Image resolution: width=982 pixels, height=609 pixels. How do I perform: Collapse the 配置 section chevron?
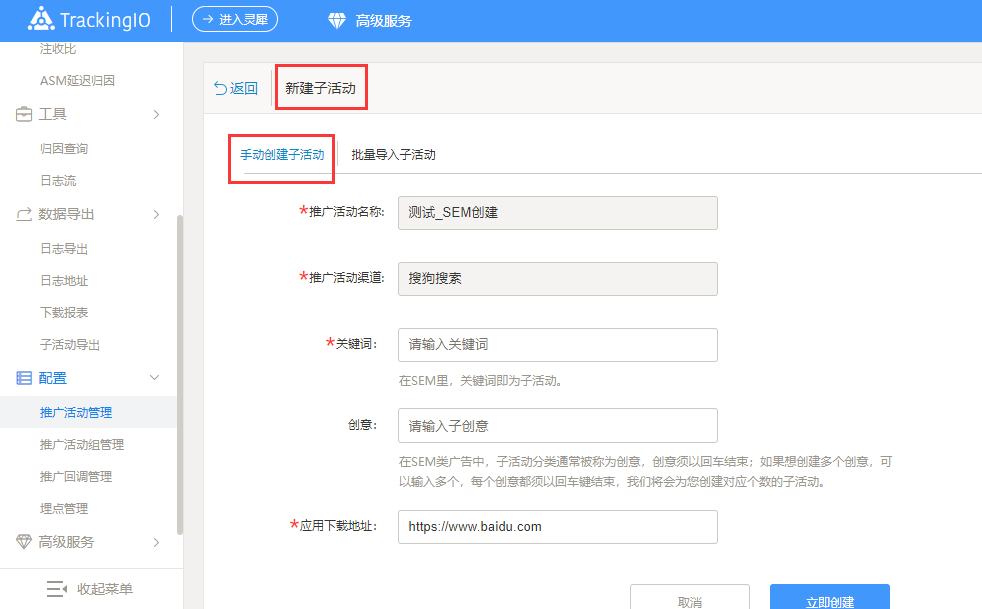point(154,378)
